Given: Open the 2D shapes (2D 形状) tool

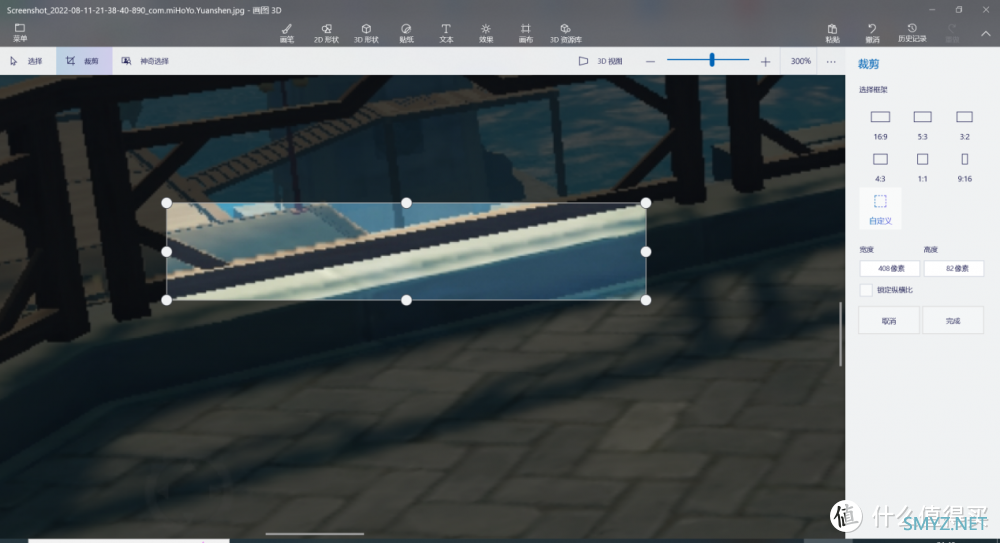Looking at the screenshot, I should [327, 33].
